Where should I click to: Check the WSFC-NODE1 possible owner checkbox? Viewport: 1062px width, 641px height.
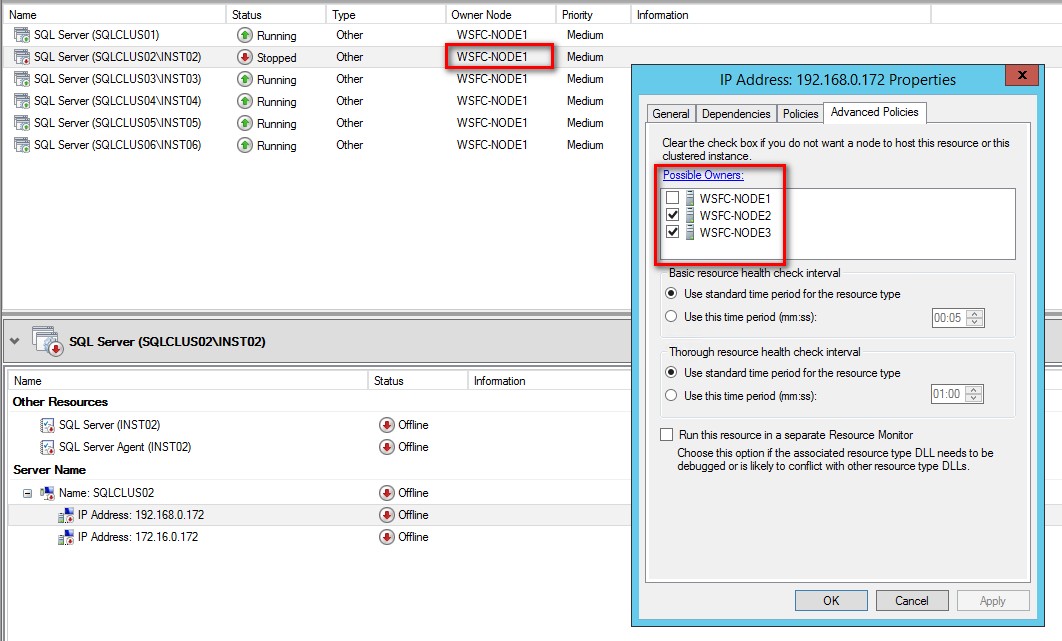(673, 198)
